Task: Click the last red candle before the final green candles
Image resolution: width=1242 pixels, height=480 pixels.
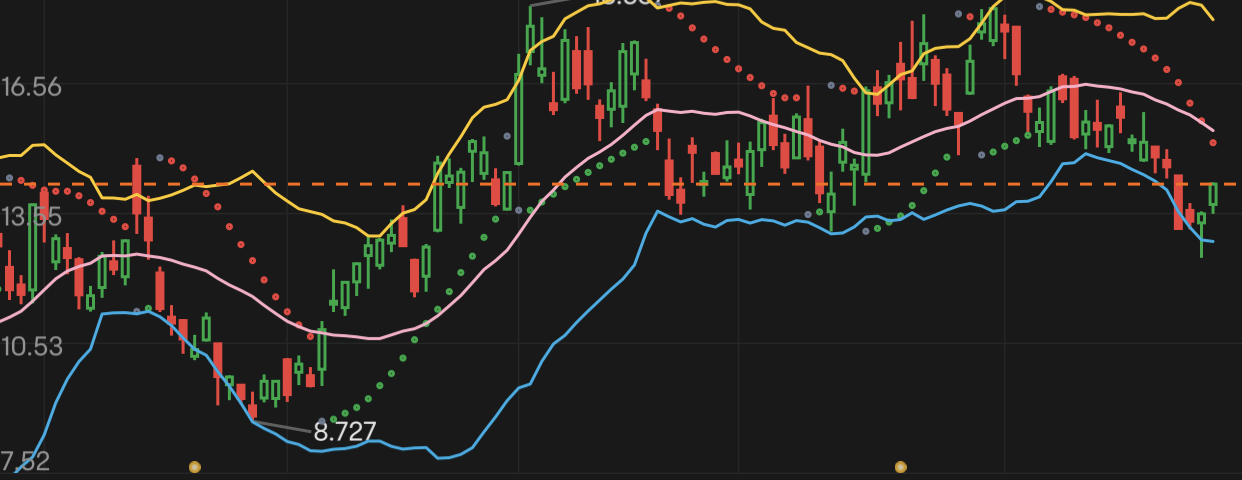Action: coord(1190,215)
